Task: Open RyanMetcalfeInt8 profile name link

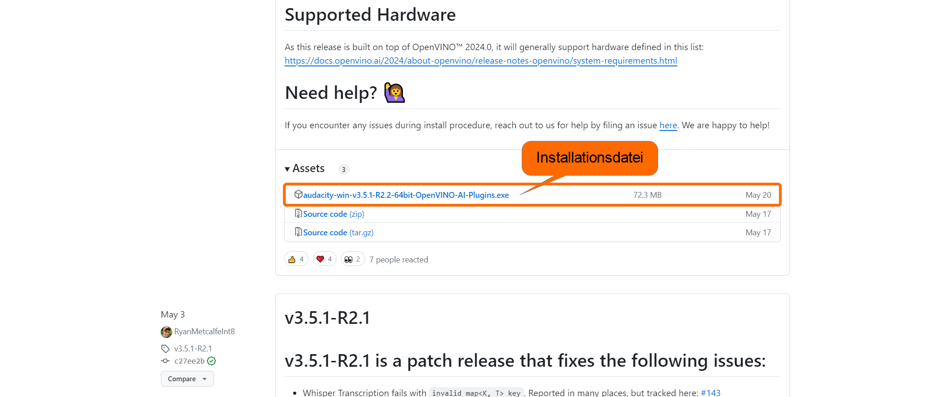Action: [x=204, y=332]
